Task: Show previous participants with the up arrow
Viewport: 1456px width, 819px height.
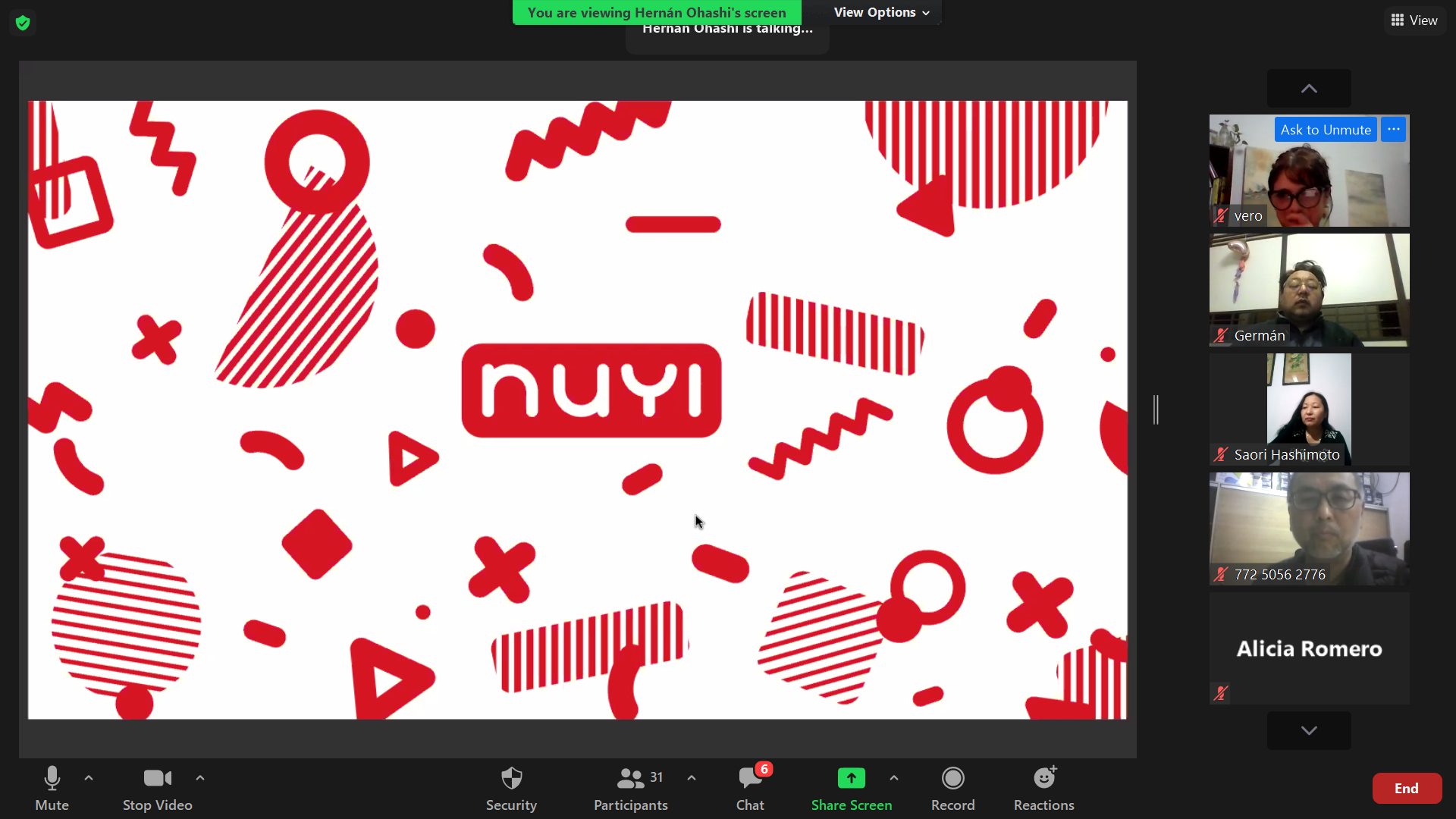Action: [1309, 89]
